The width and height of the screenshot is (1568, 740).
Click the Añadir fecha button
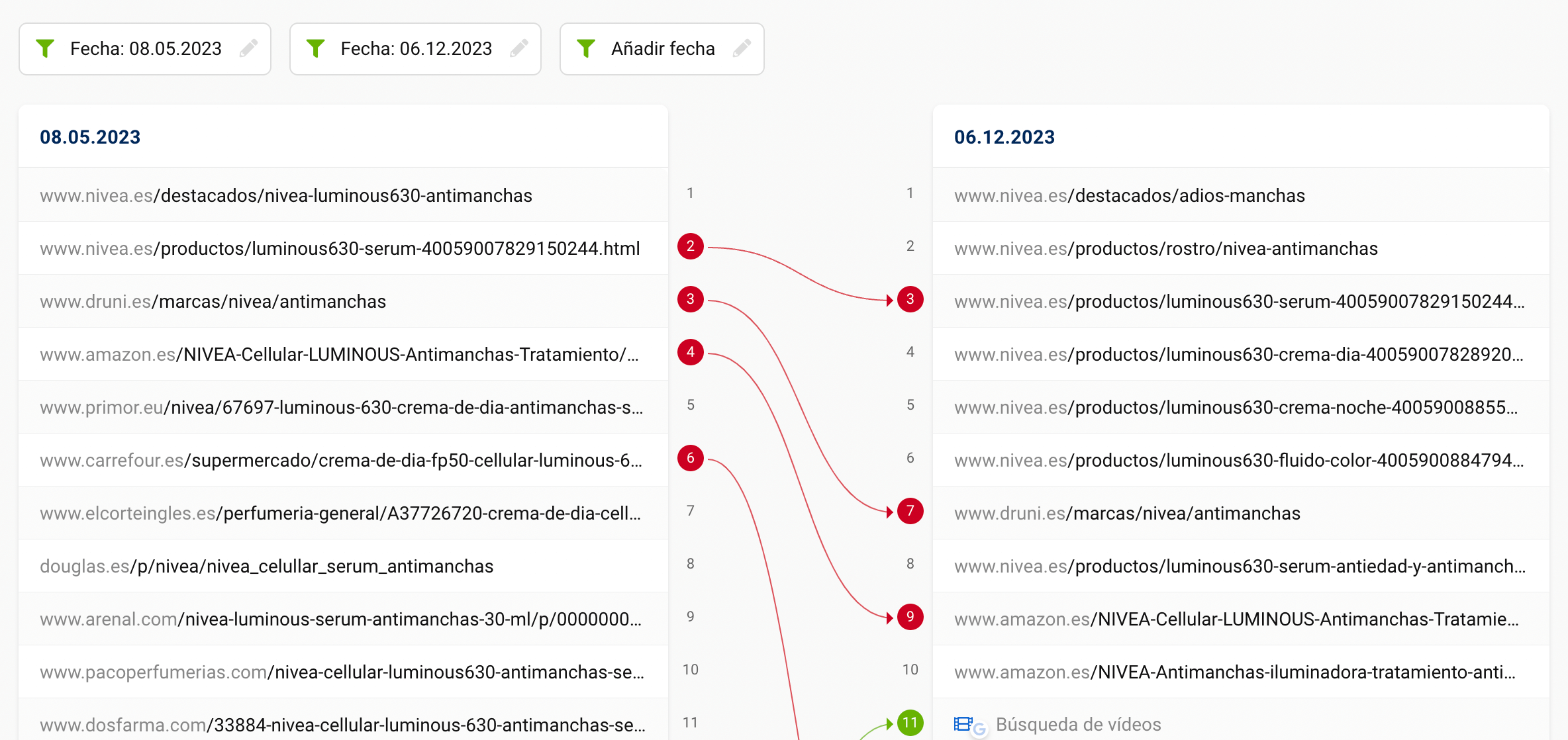[662, 49]
